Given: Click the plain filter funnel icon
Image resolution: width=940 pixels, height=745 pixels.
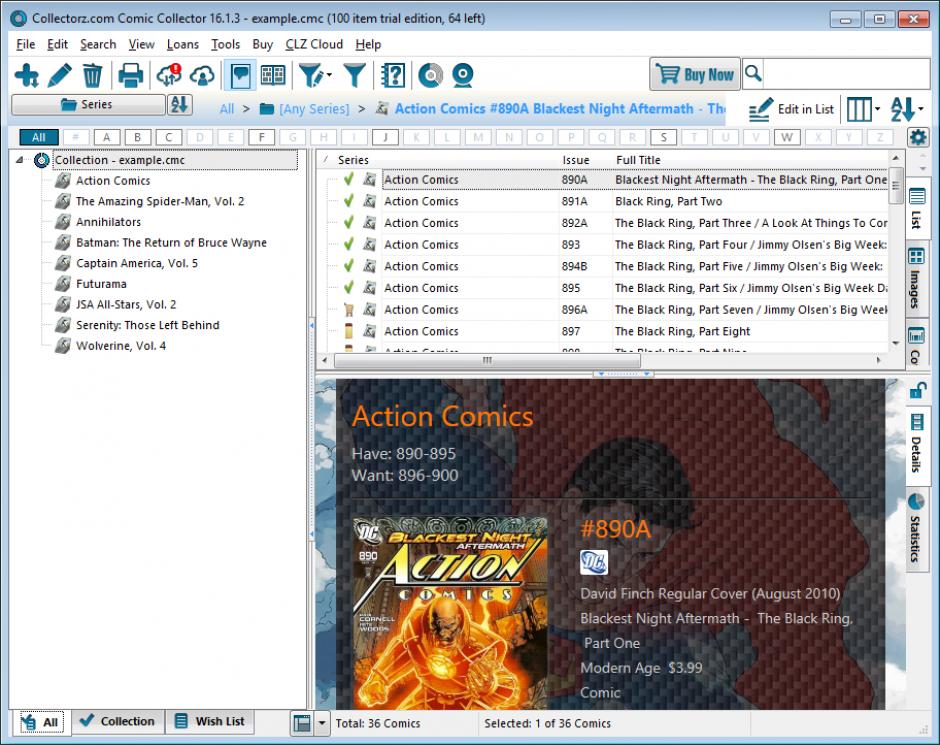Looking at the screenshot, I should 354,76.
